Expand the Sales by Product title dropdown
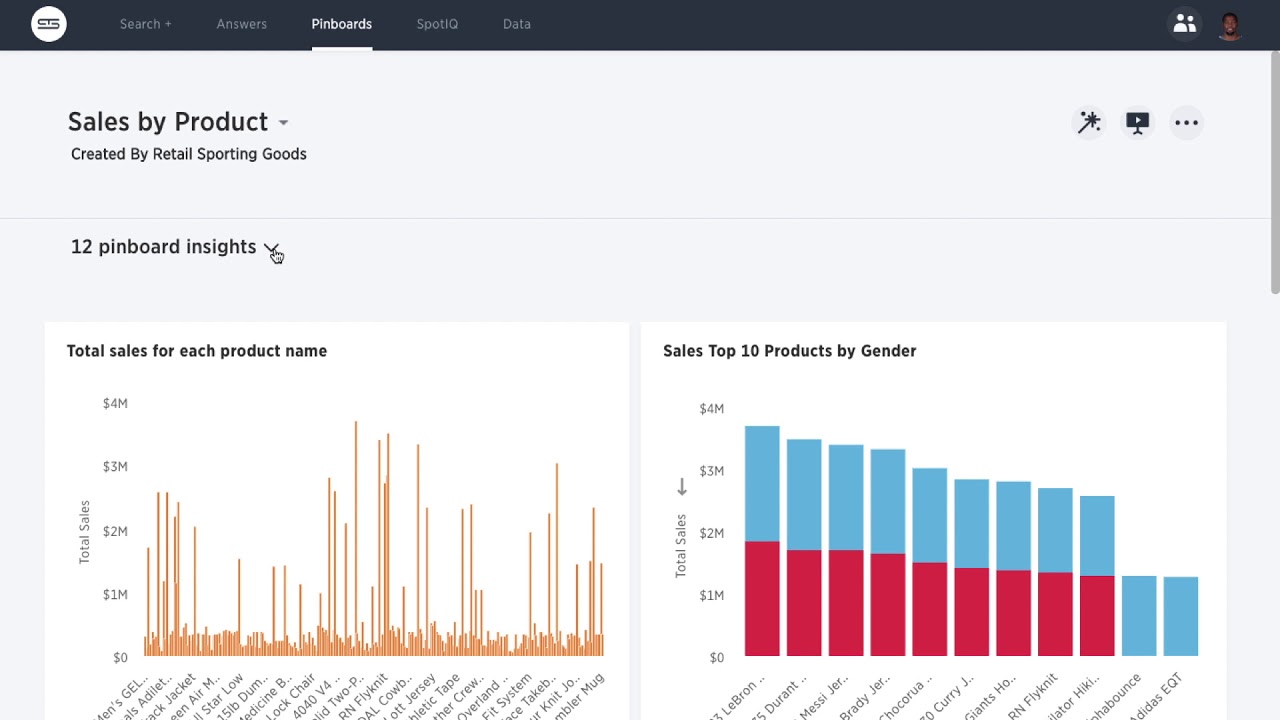 point(283,123)
